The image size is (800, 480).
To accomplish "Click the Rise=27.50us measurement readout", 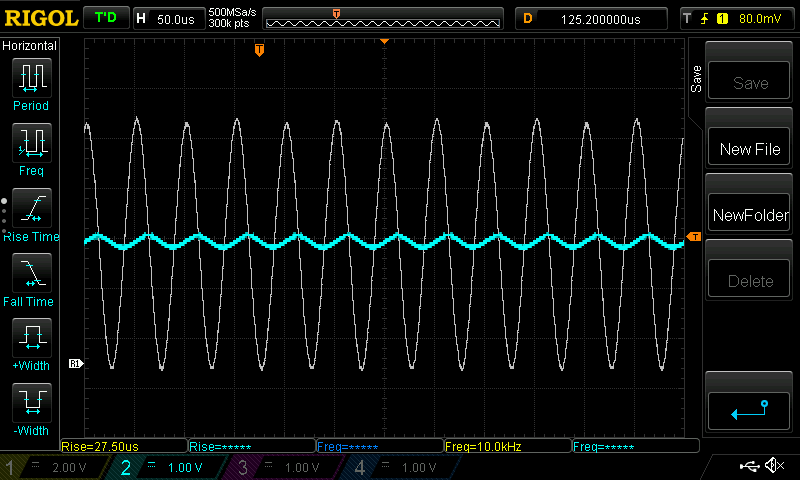I will [123, 446].
